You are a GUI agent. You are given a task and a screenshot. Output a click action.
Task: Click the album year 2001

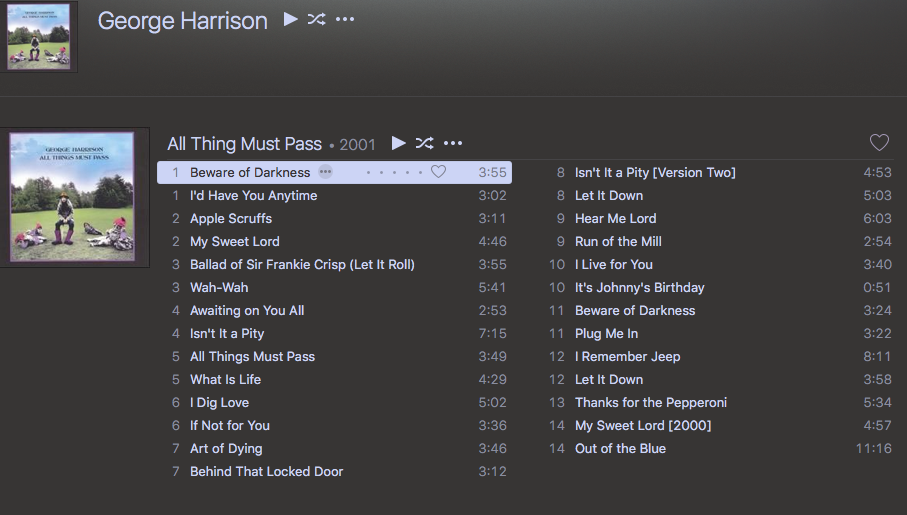click(x=357, y=145)
